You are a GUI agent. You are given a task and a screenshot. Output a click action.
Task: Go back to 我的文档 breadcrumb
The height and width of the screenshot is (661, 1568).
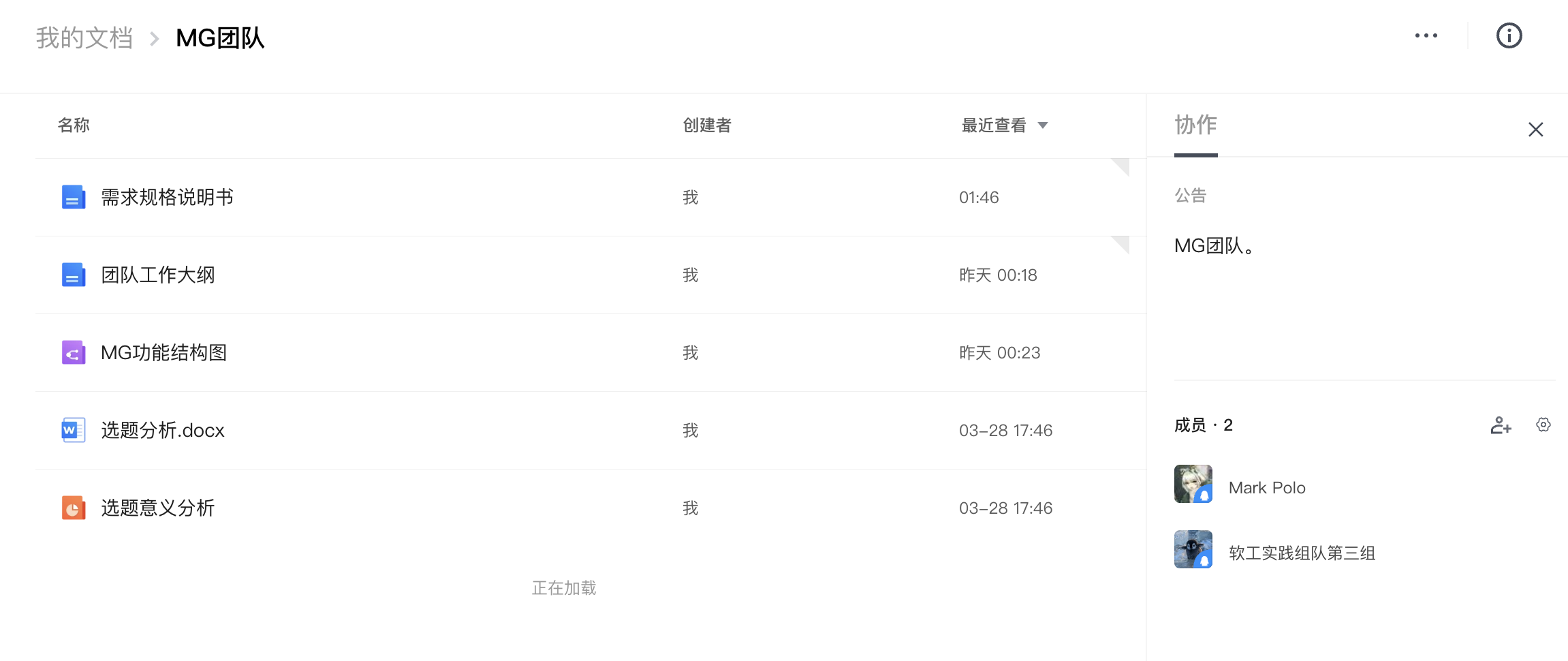(x=84, y=38)
